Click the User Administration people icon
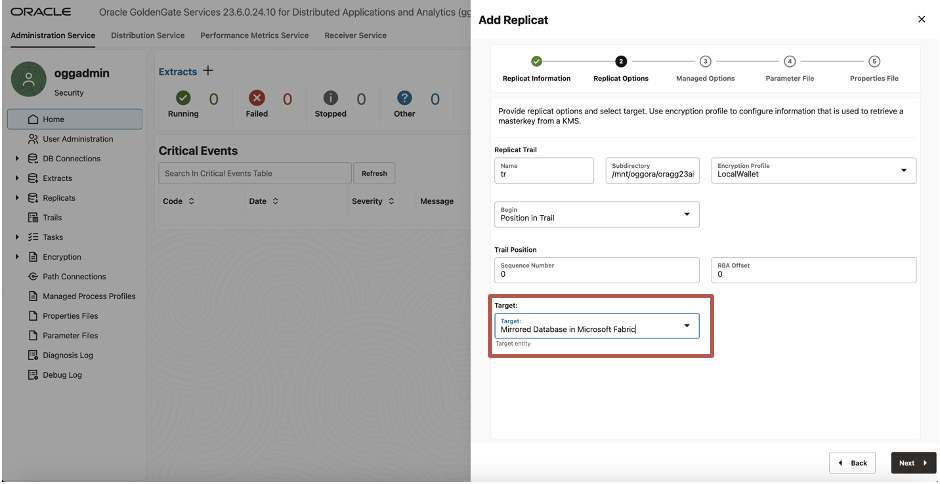 pyautogui.click(x=32, y=139)
